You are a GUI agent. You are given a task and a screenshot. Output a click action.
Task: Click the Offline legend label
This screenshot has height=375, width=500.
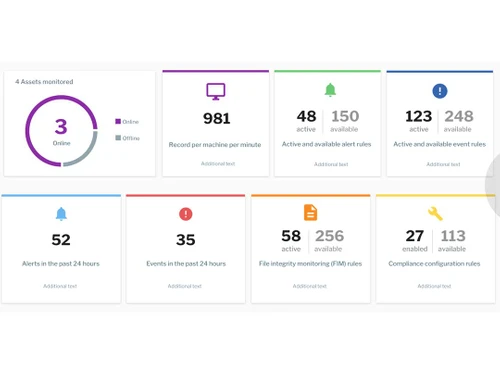click(131, 138)
